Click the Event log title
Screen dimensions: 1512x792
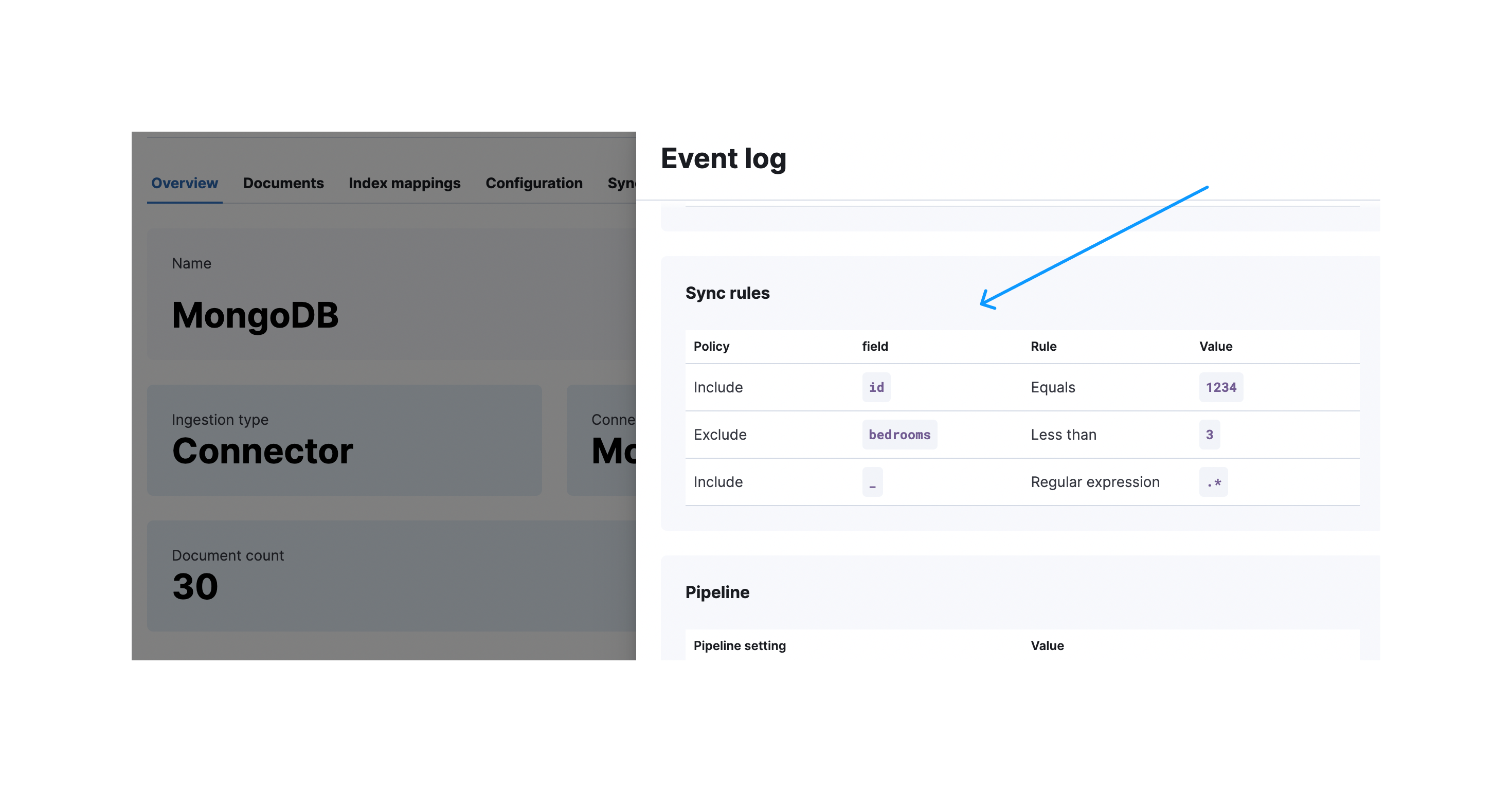click(x=724, y=157)
